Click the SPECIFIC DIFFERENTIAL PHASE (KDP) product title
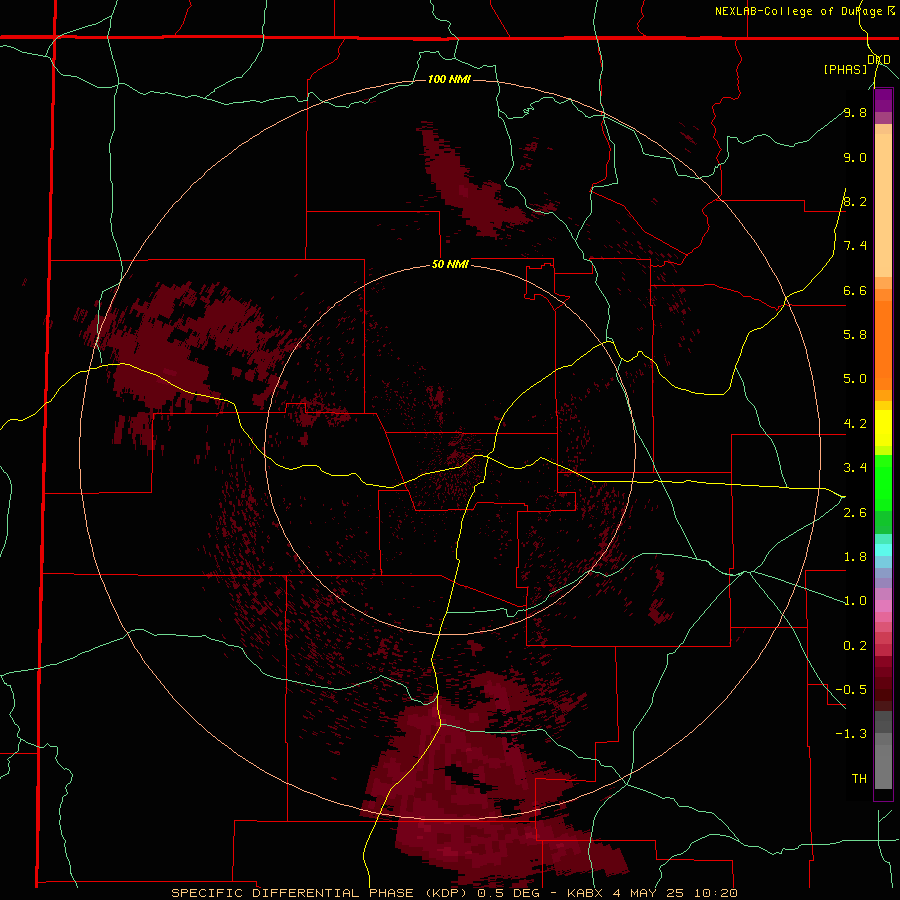The image size is (900, 900). click(319, 893)
